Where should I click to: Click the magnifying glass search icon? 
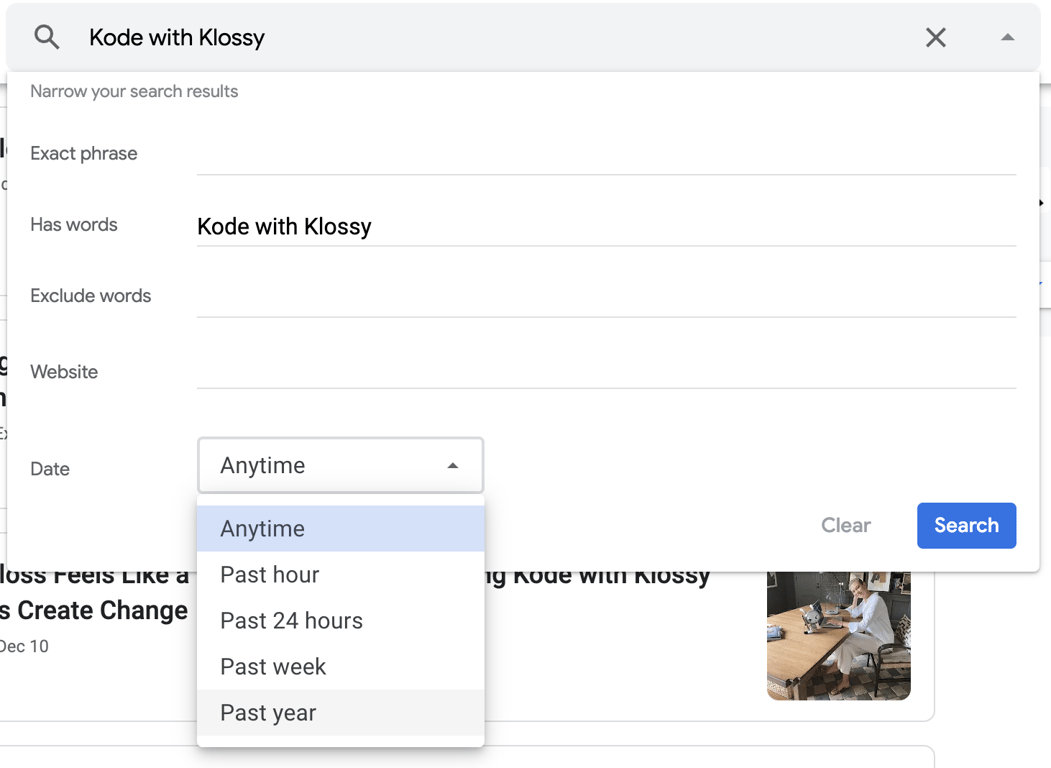[x=47, y=38]
